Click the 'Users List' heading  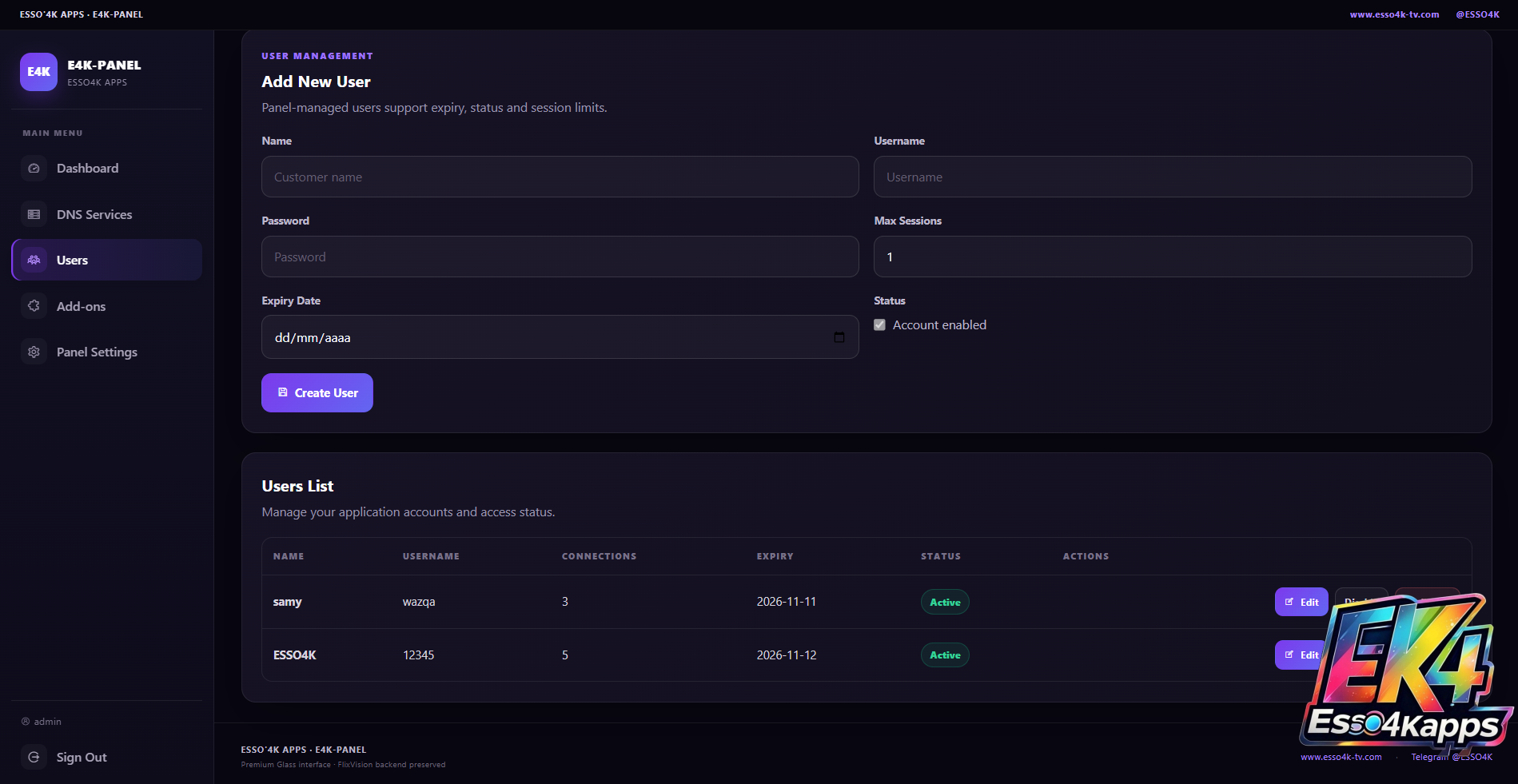(297, 486)
